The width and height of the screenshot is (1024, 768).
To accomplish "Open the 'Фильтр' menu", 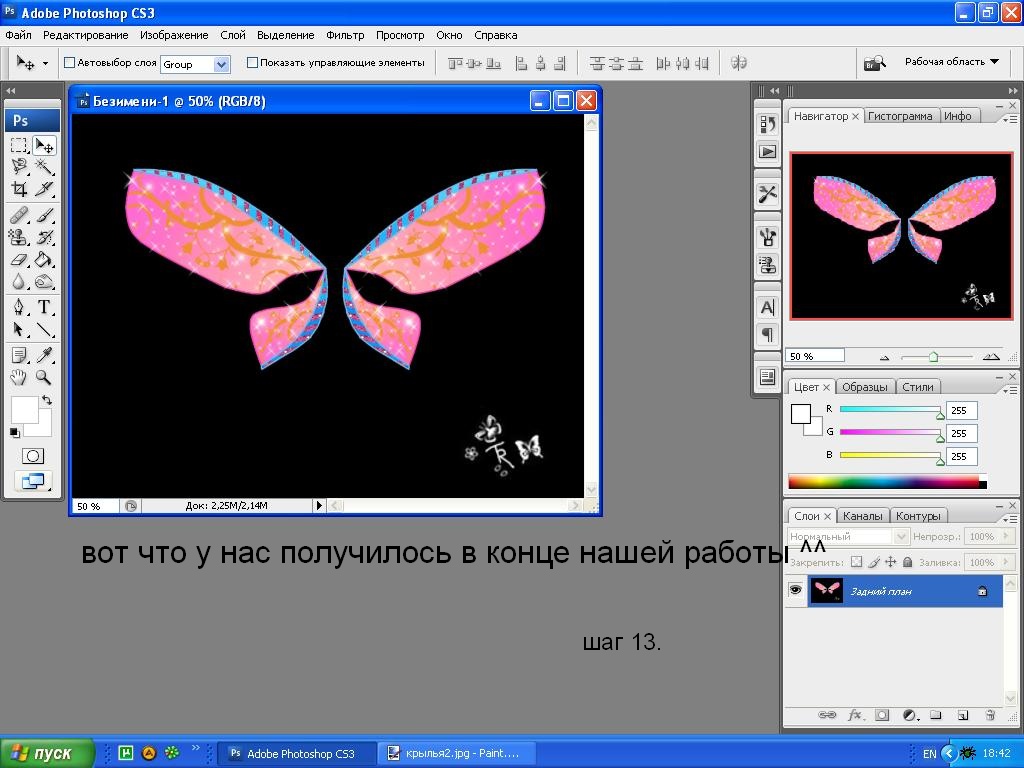I will pyautogui.click(x=345, y=35).
